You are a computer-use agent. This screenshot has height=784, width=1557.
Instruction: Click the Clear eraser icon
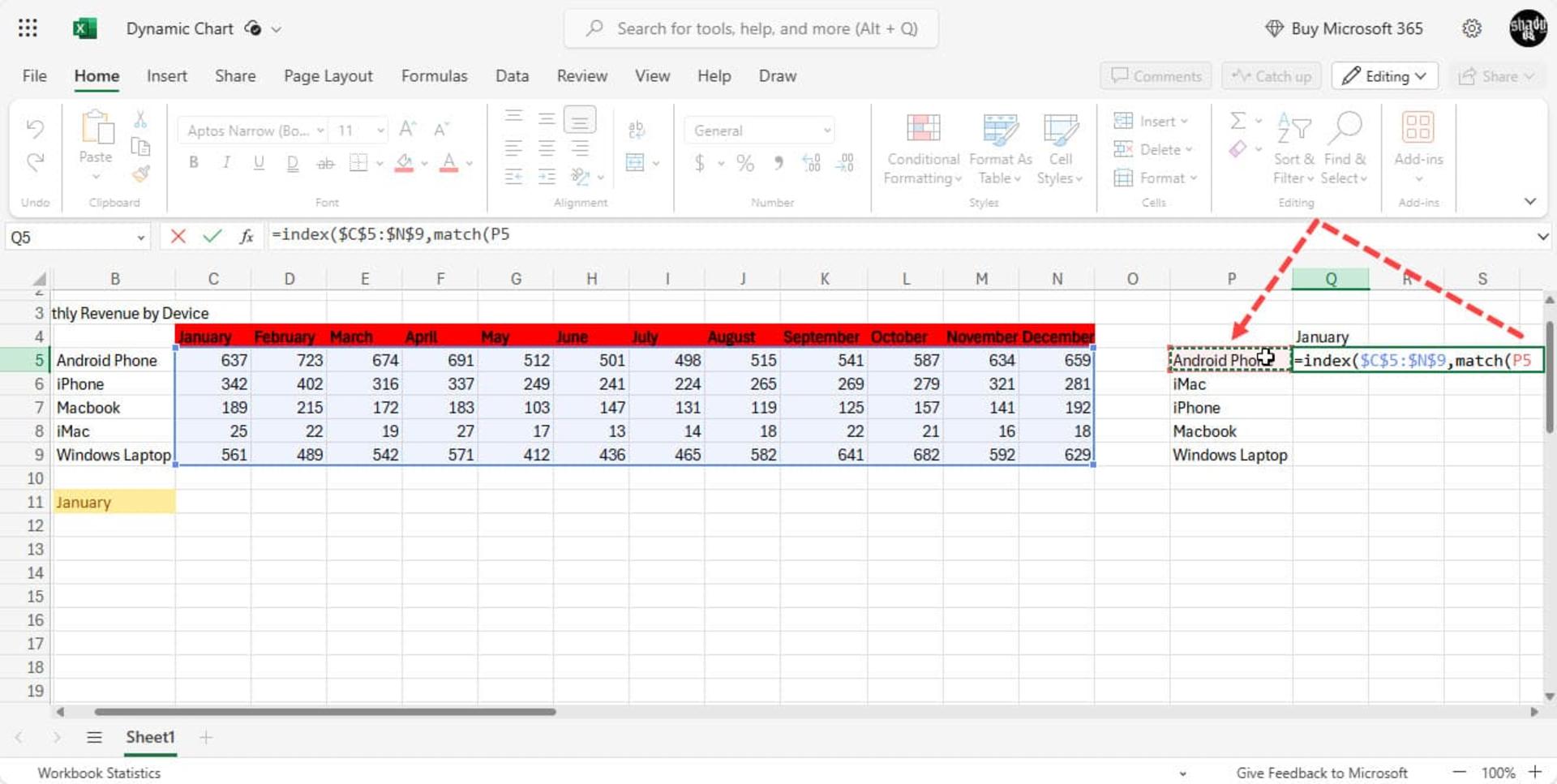click(x=1237, y=149)
